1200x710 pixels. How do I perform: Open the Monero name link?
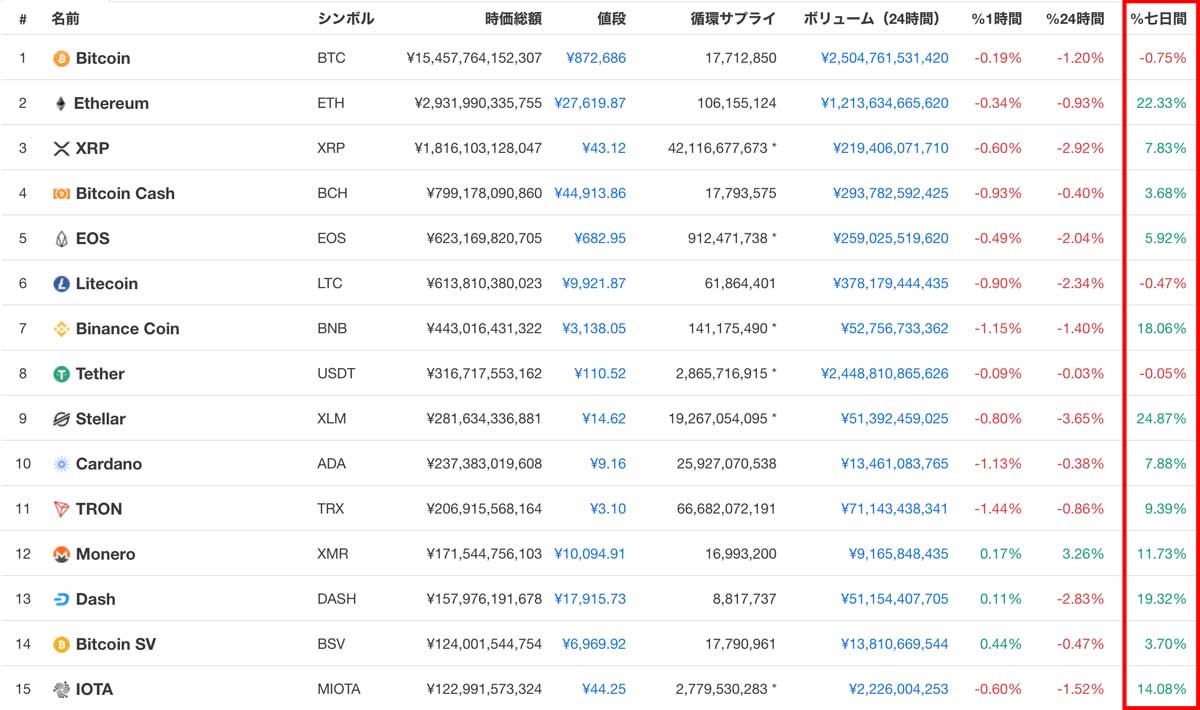(106, 554)
